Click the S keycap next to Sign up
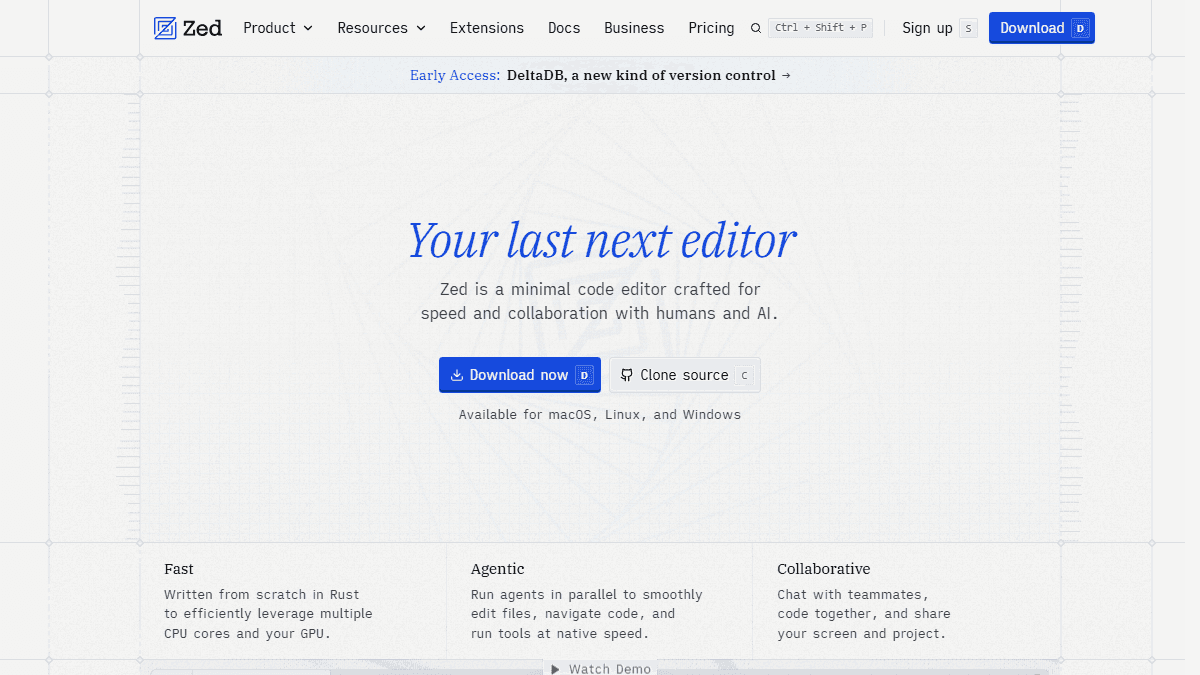1200x675 pixels. click(968, 28)
